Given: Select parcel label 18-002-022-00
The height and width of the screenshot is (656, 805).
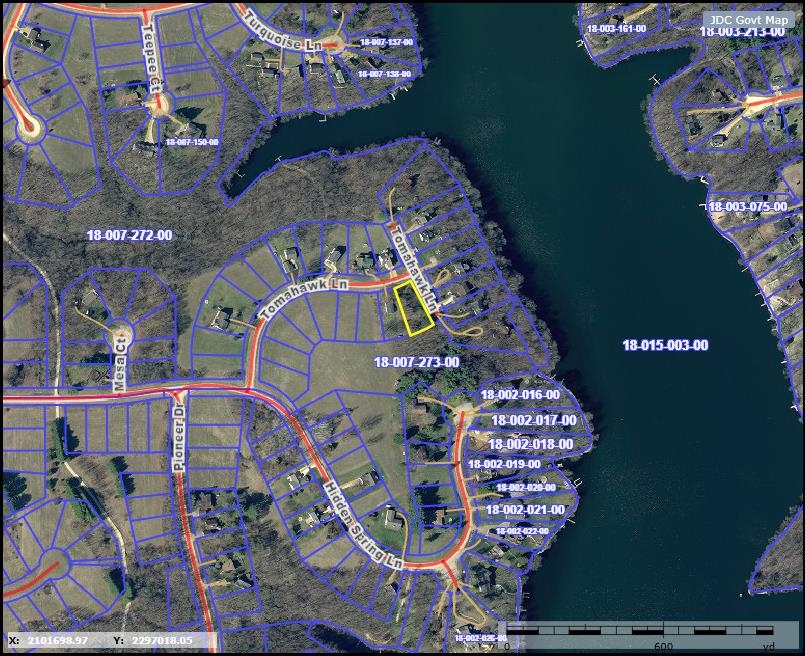Looking at the screenshot, I should [522, 531].
